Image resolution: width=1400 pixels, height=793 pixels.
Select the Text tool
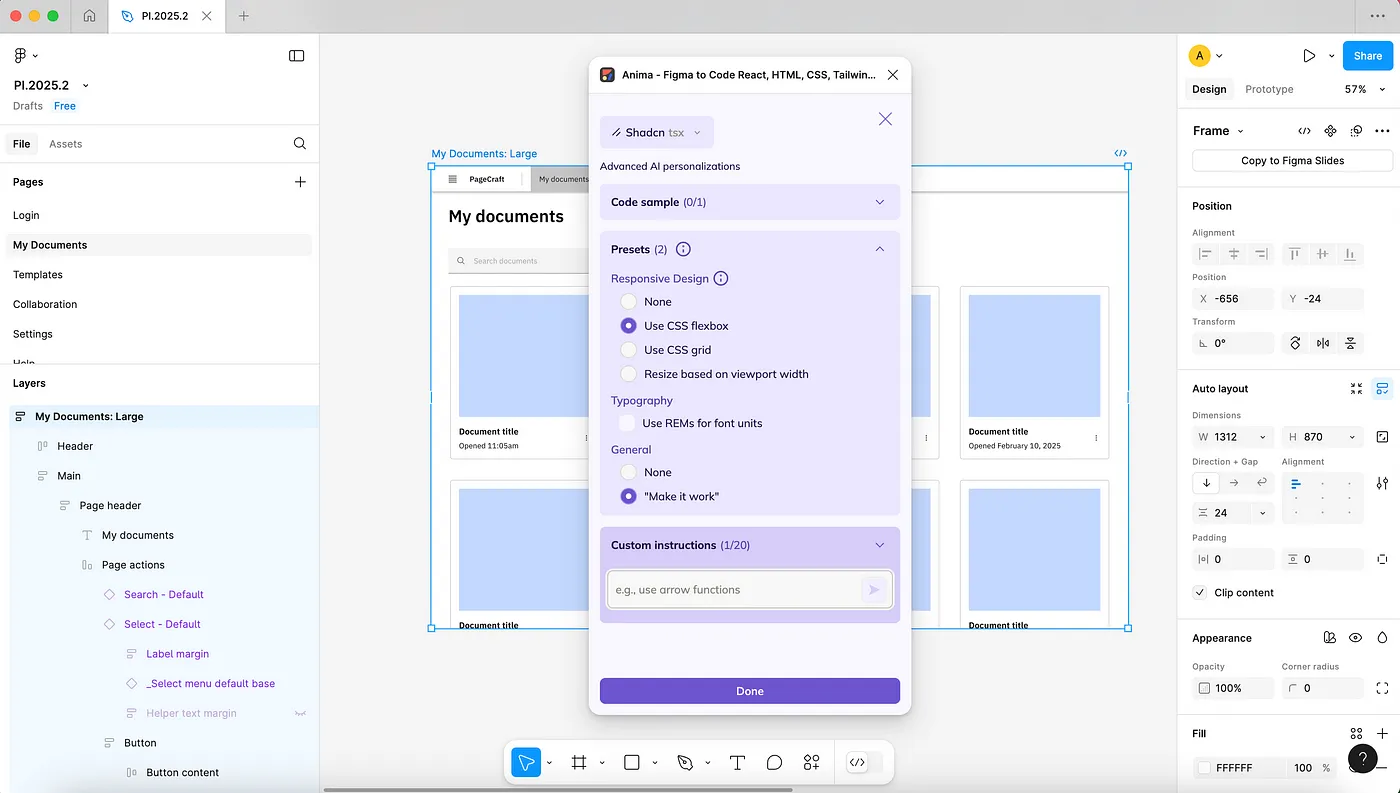pos(737,762)
